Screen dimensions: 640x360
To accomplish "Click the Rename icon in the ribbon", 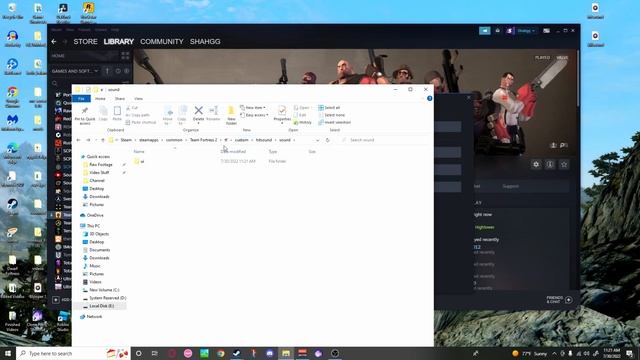I will point(213,113).
